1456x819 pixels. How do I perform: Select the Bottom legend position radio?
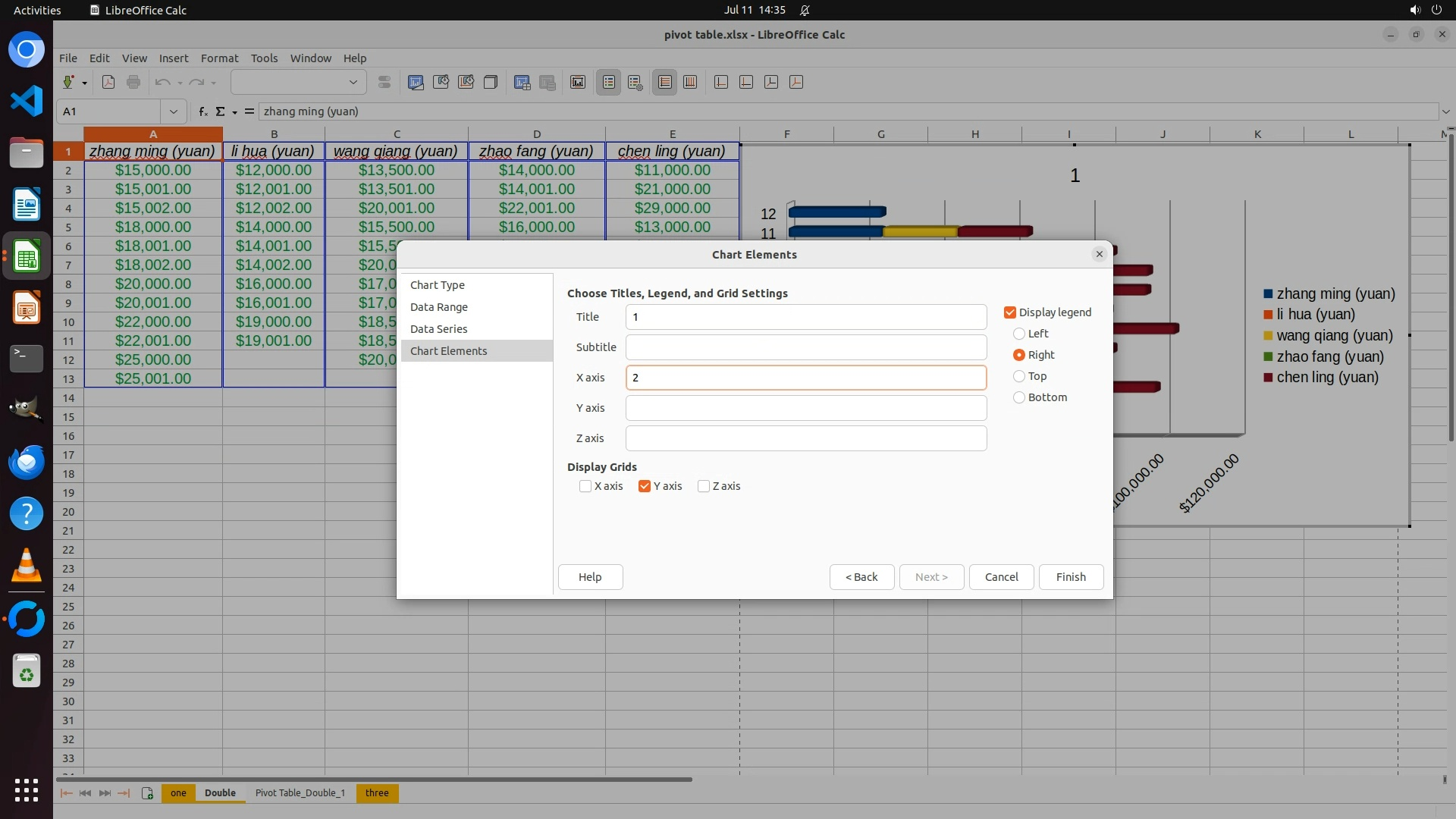pyautogui.click(x=1019, y=397)
